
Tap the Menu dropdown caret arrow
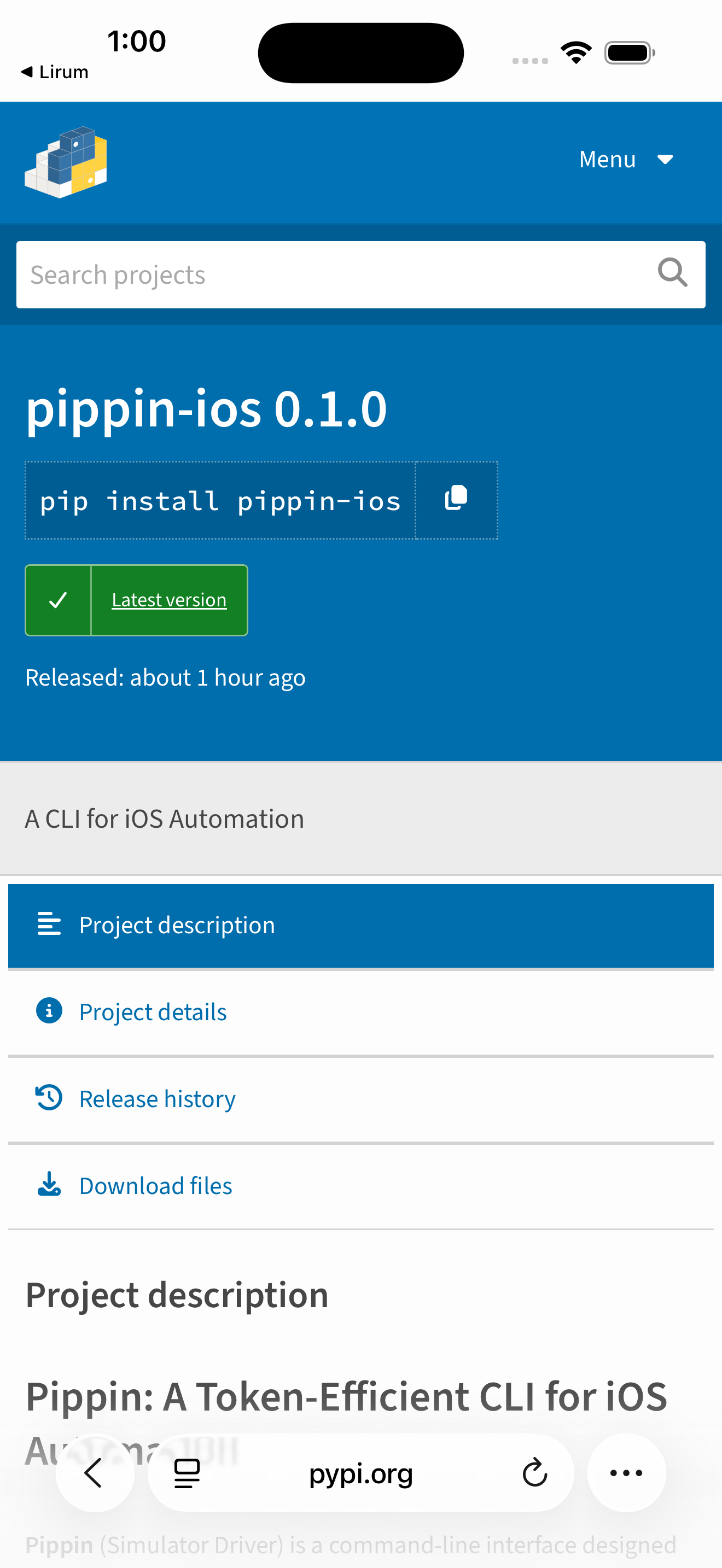click(665, 160)
